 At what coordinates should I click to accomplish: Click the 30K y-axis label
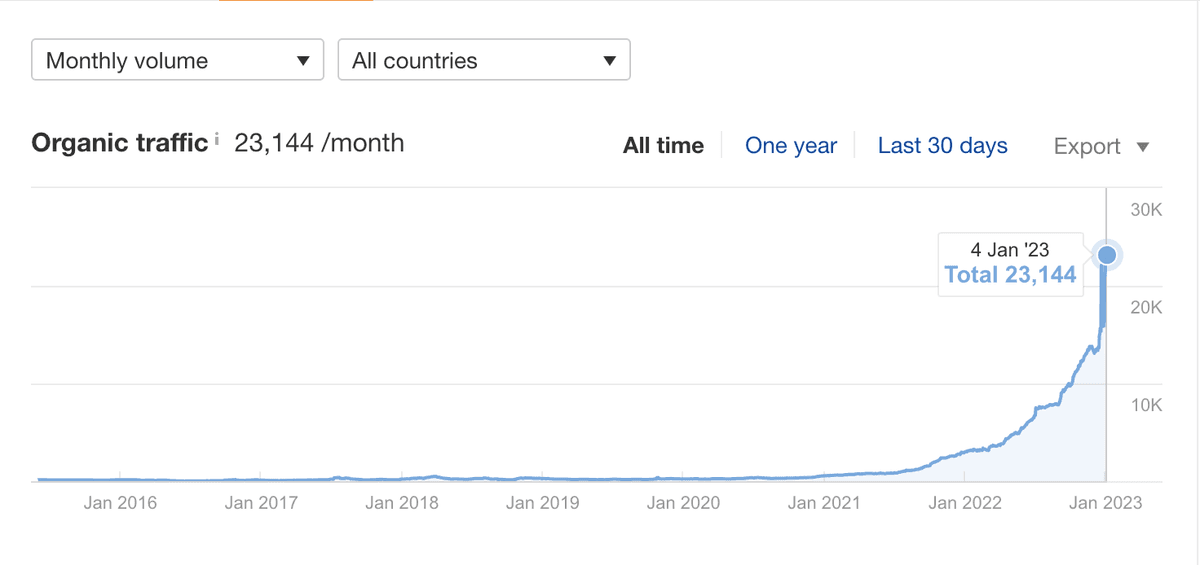(1146, 210)
